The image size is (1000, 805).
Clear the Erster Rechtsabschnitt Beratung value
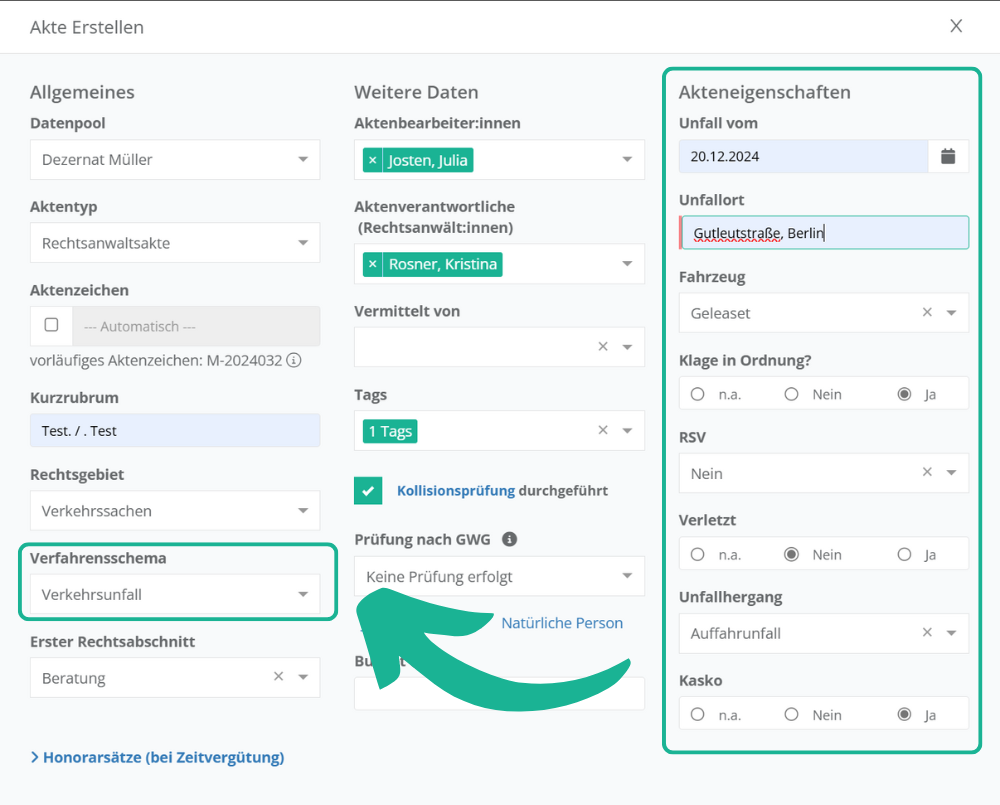279,677
